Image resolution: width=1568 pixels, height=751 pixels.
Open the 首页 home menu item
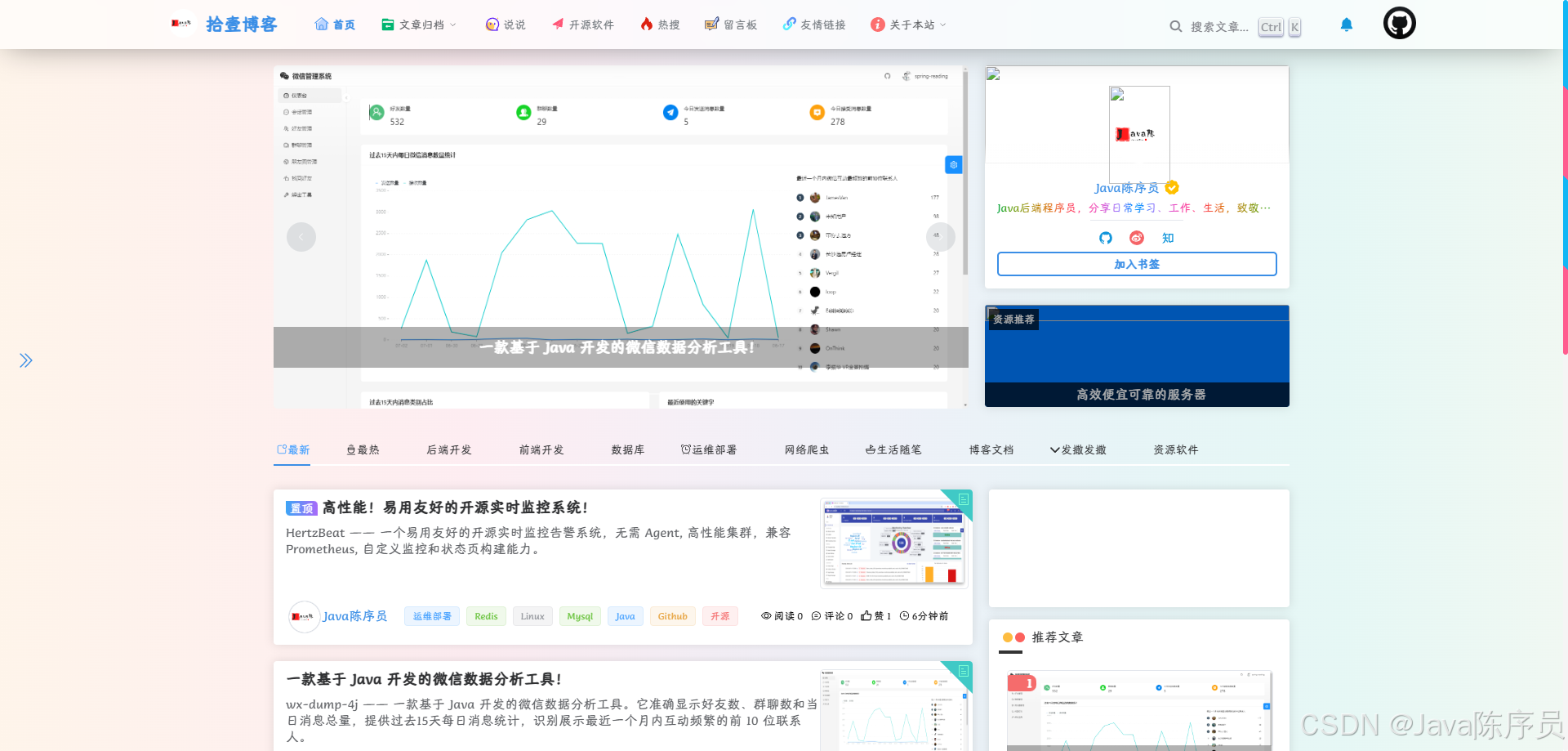[335, 25]
